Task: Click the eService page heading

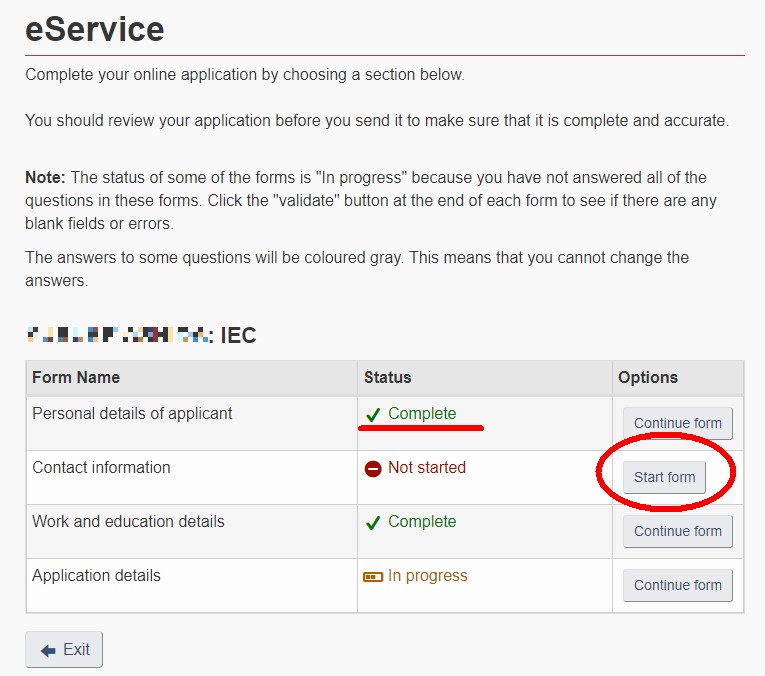Action: 95,29
